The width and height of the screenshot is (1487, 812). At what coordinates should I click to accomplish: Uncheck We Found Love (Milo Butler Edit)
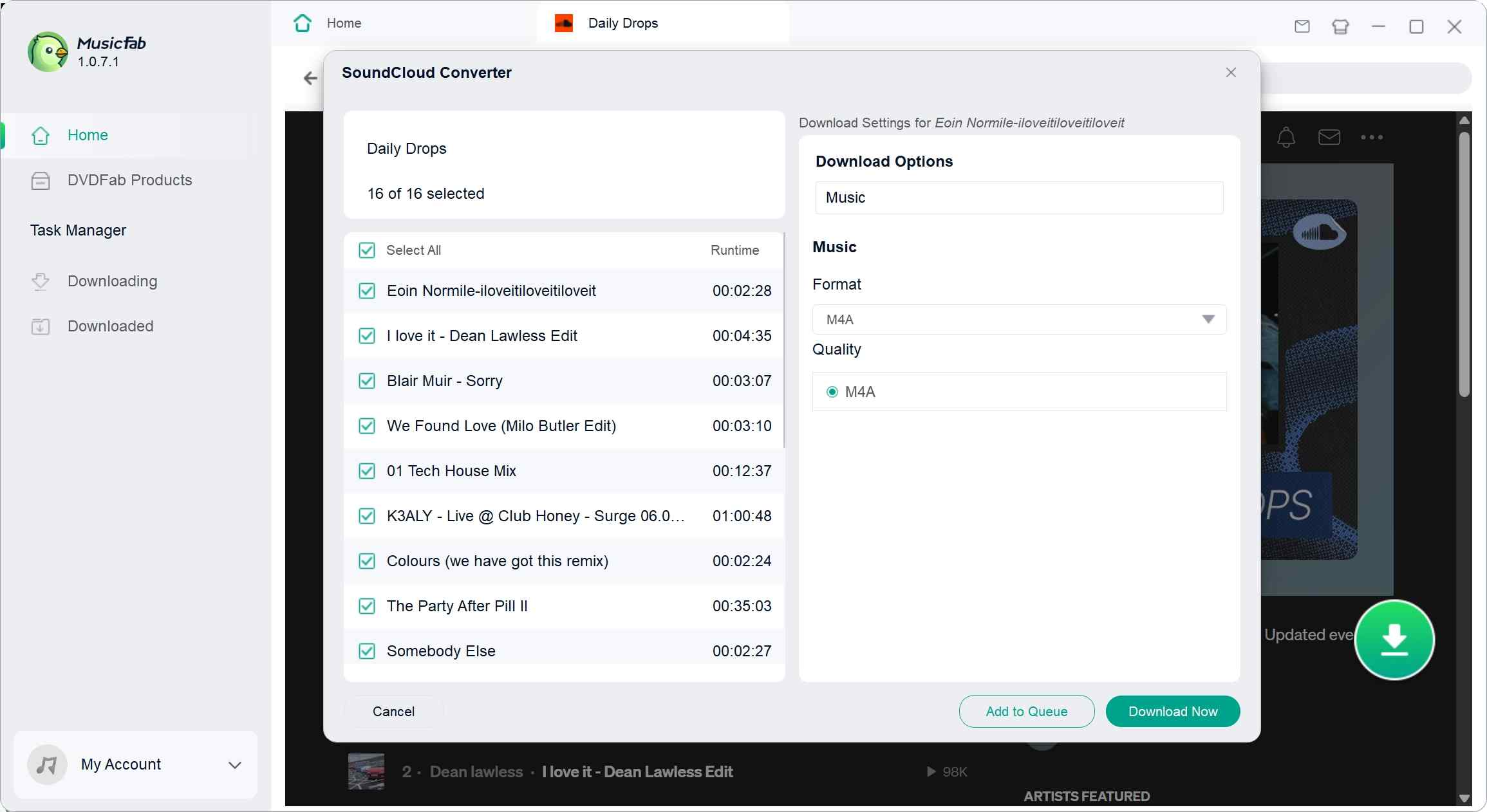pyautogui.click(x=367, y=426)
